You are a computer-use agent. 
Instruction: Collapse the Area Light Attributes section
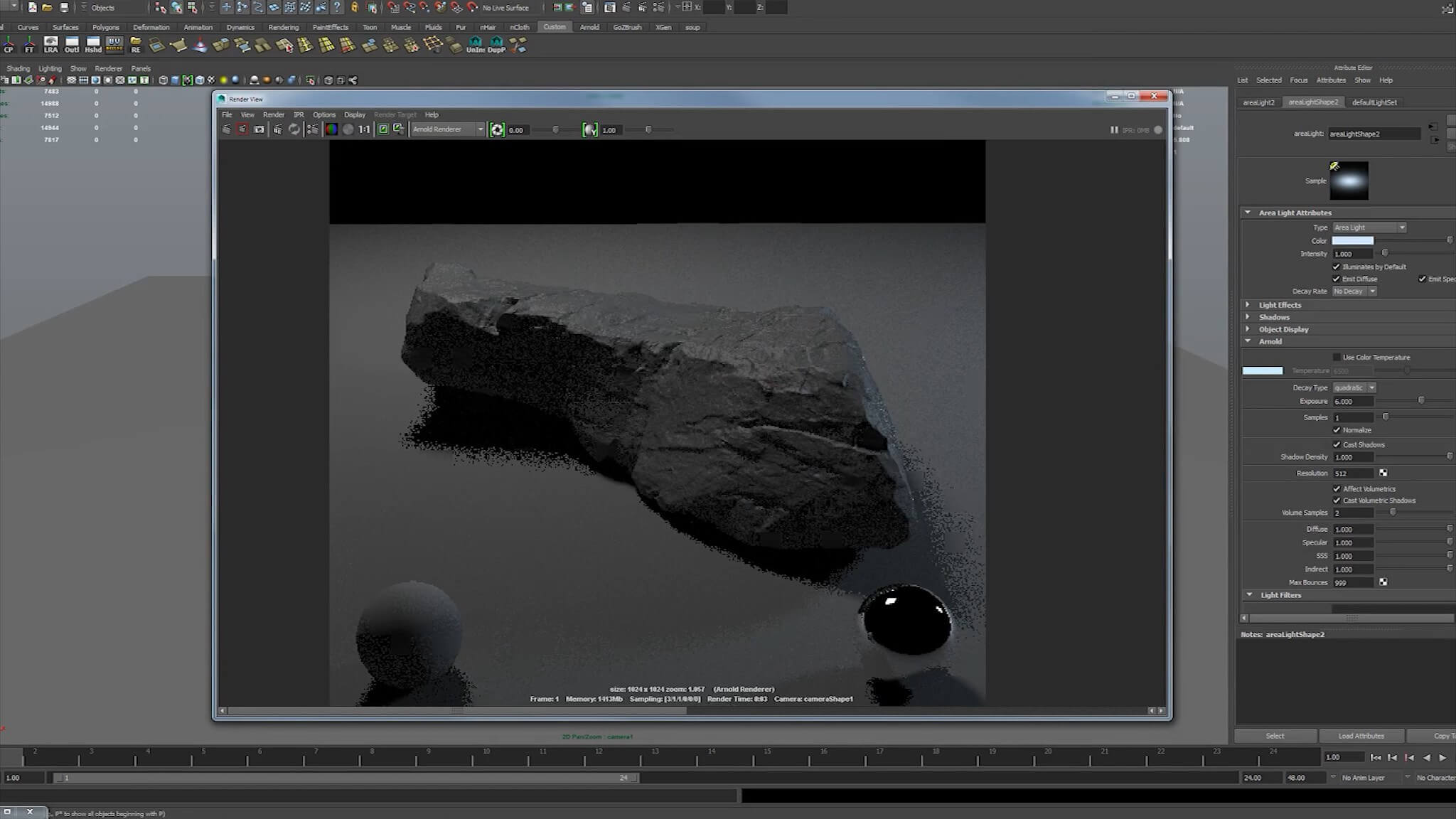pyautogui.click(x=1248, y=213)
